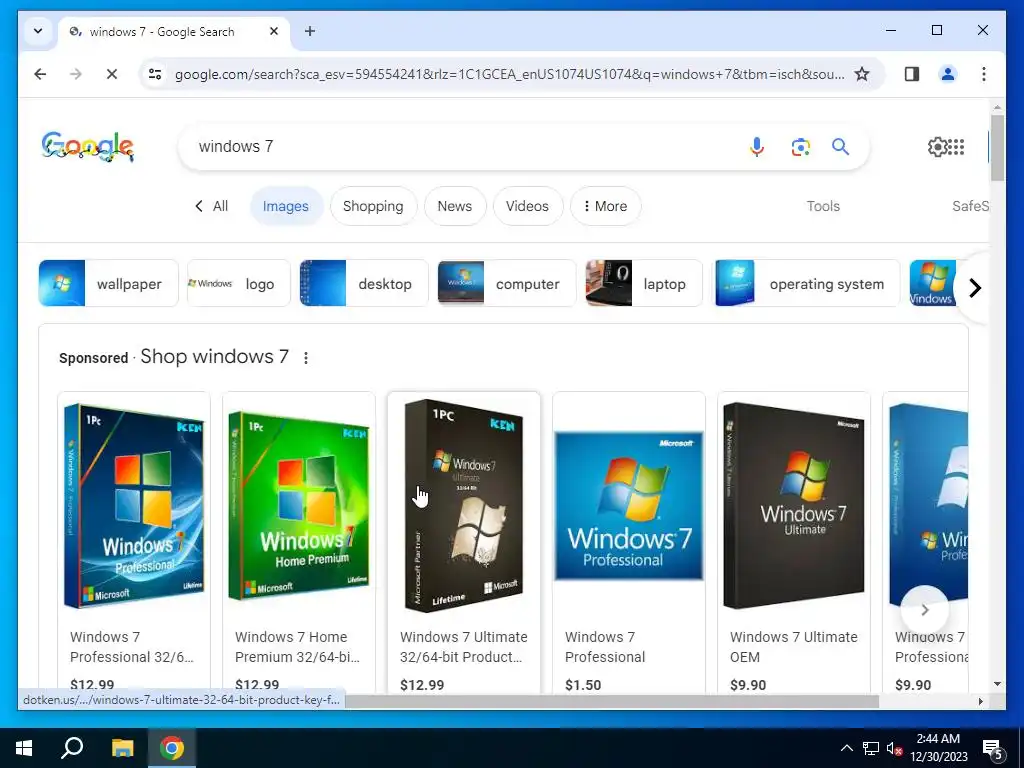Filter images by logo chip
The image size is (1024, 768).
click(238, 283)
